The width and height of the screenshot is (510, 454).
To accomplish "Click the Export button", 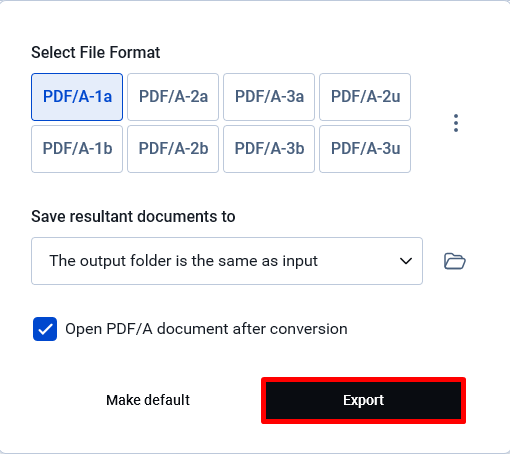I will pos(363,400).
